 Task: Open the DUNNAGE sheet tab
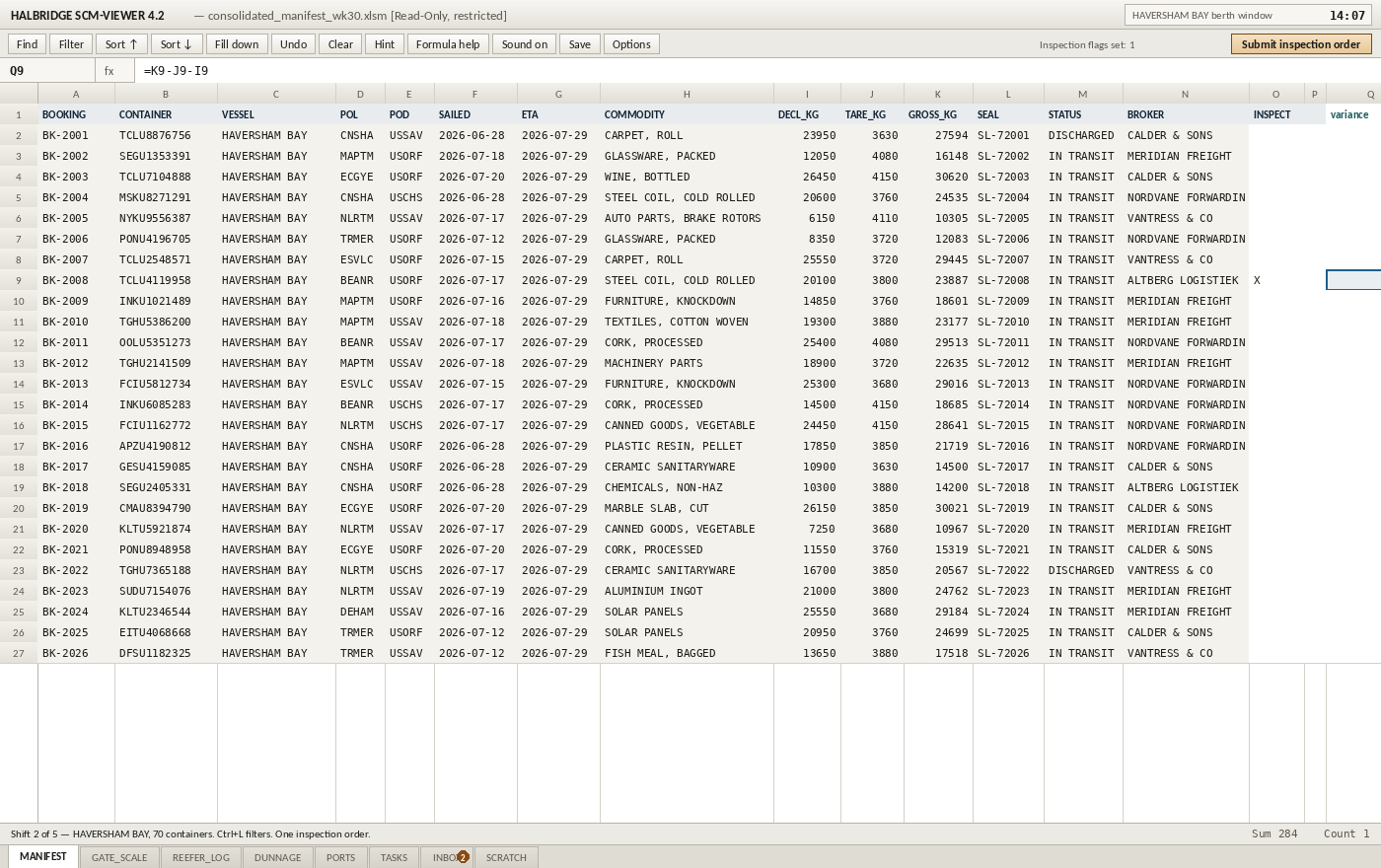[278, 857]
